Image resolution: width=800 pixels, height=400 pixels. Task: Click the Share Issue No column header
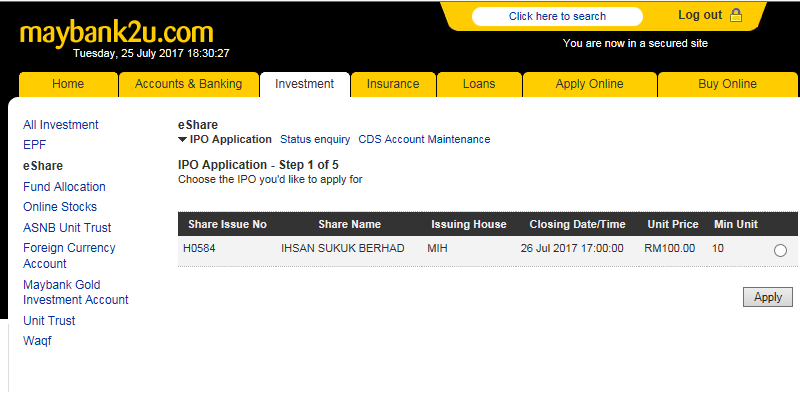[x=228, y=224]
